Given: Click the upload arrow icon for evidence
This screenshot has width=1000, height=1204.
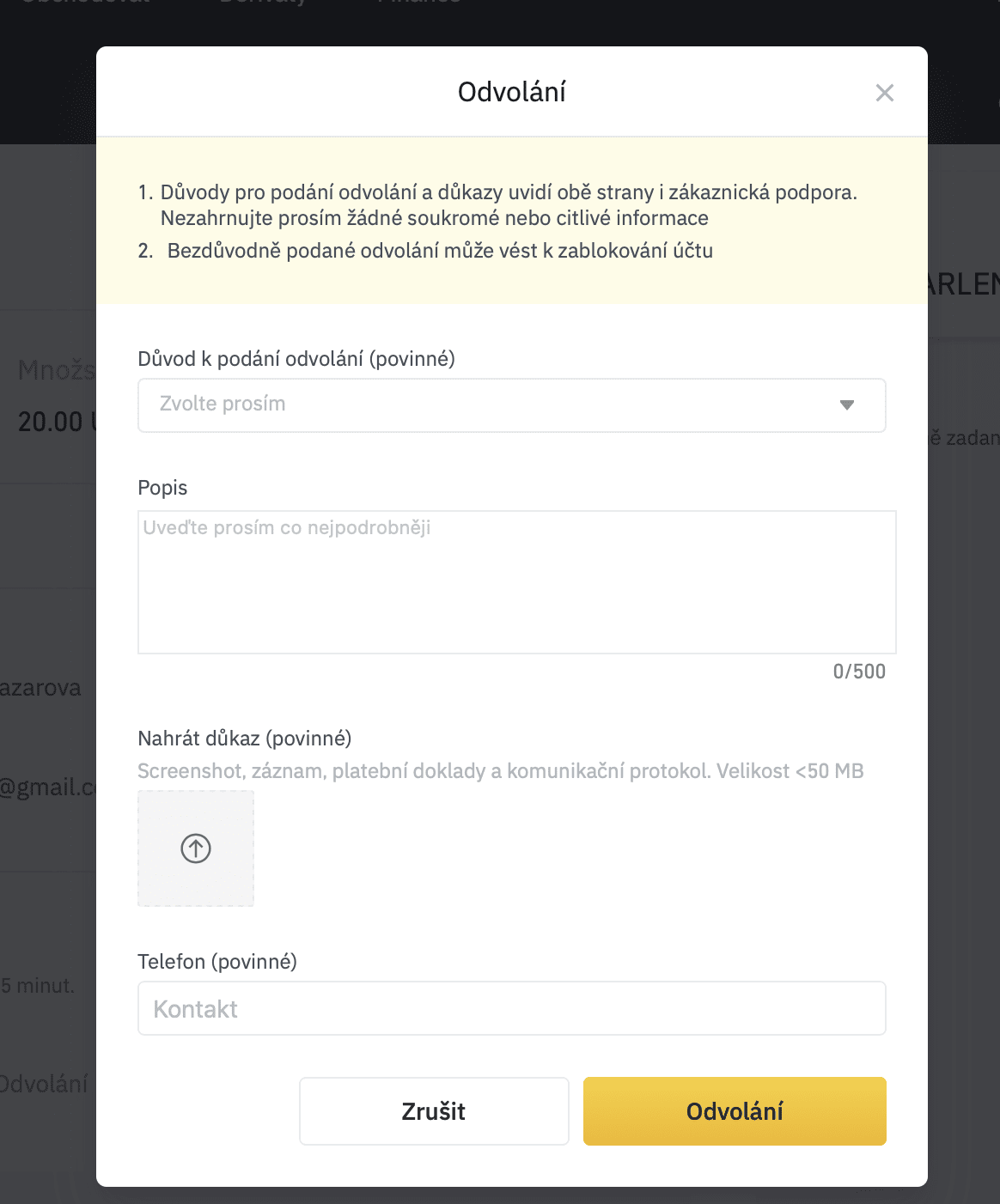Looking at the screenshot, I should (196, 848).
